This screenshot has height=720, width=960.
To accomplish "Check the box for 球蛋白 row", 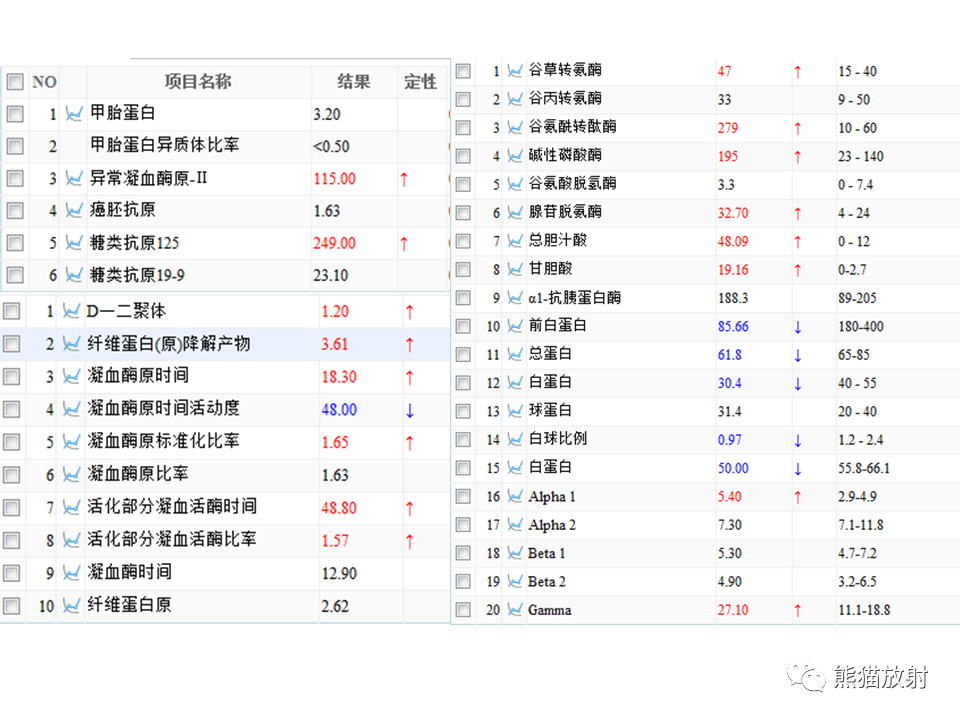I will 463,411.
